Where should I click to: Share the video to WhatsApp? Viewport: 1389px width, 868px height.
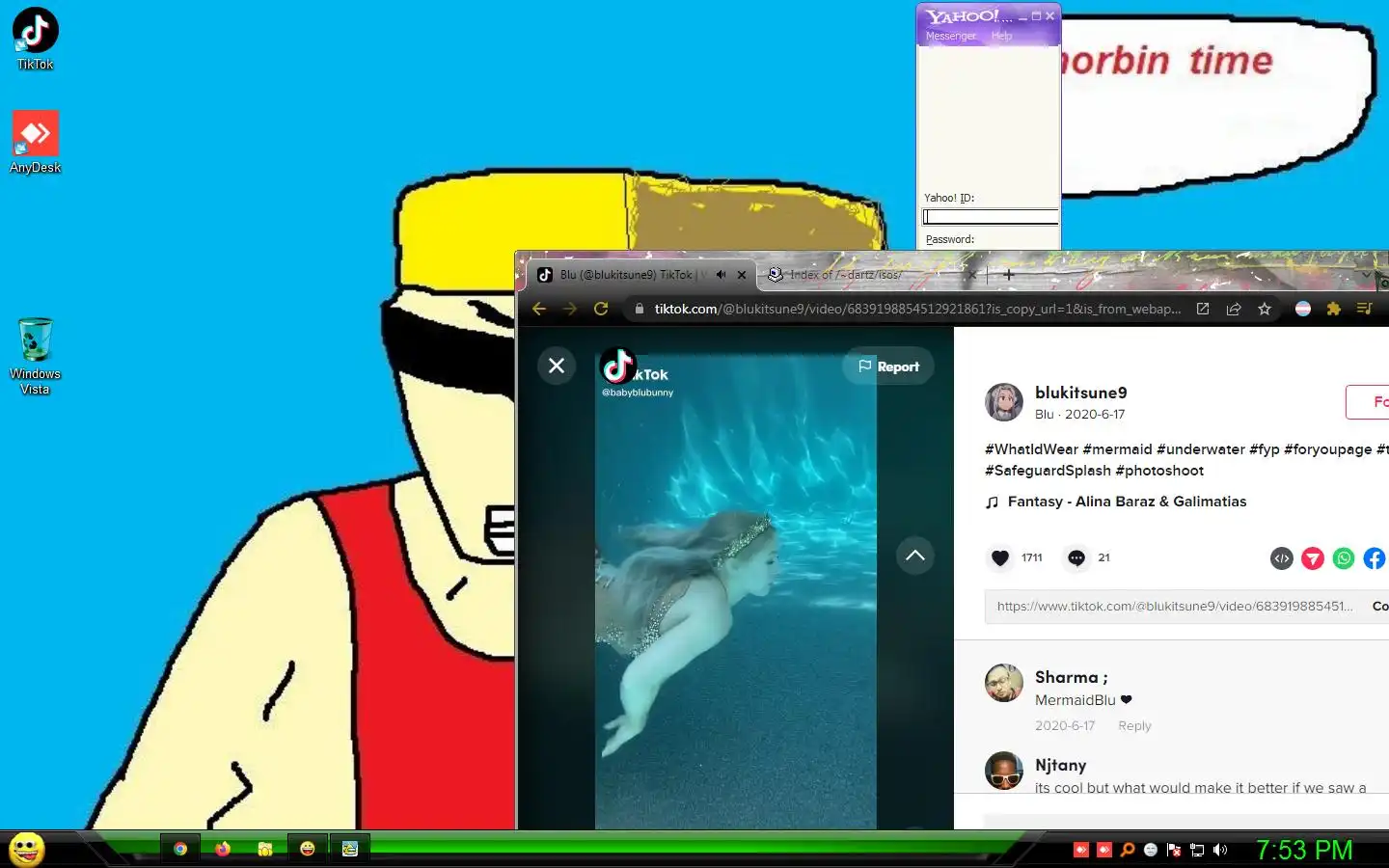(1344, 558)
